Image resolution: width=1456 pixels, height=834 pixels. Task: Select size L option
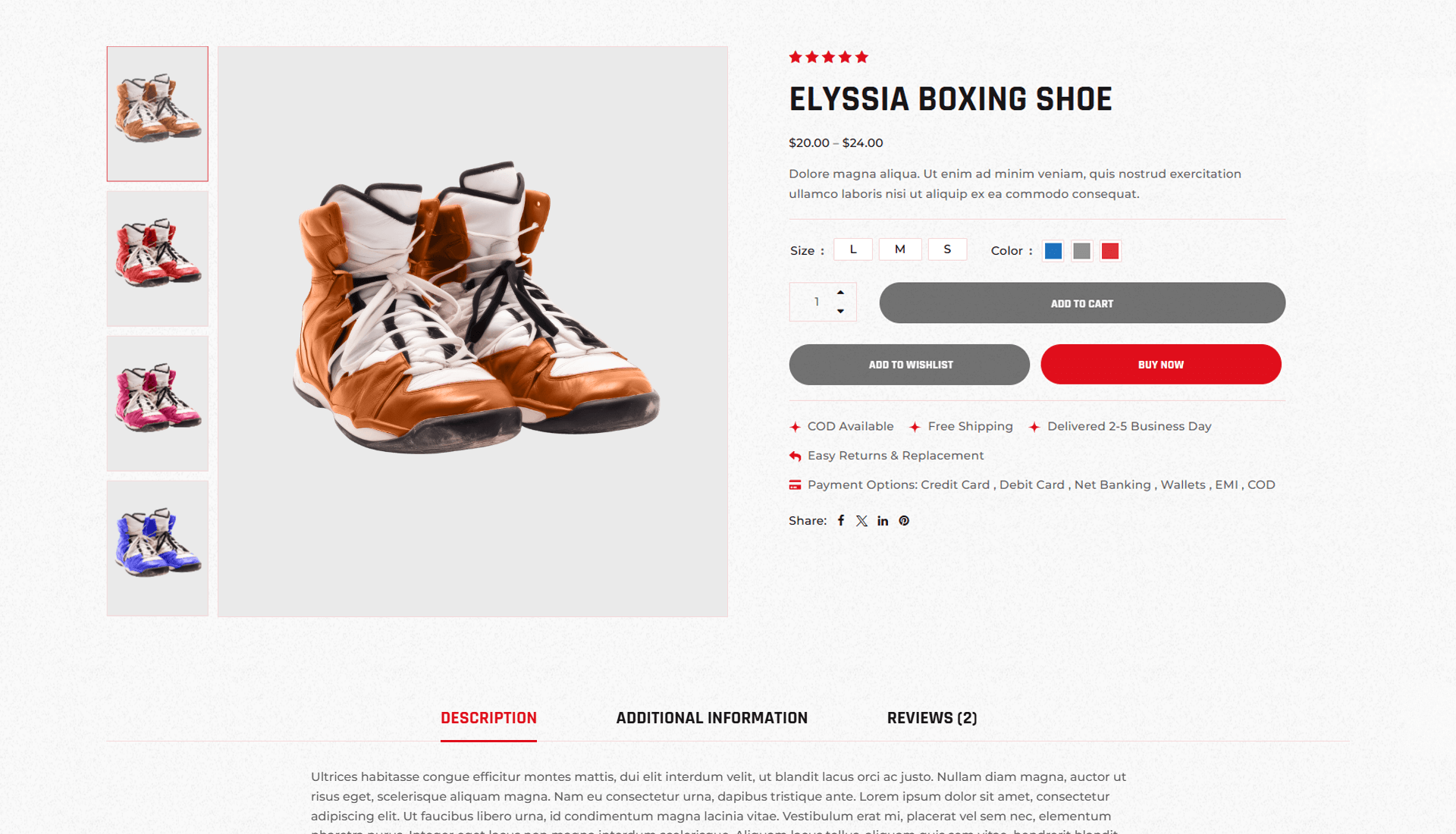(853, 249)
